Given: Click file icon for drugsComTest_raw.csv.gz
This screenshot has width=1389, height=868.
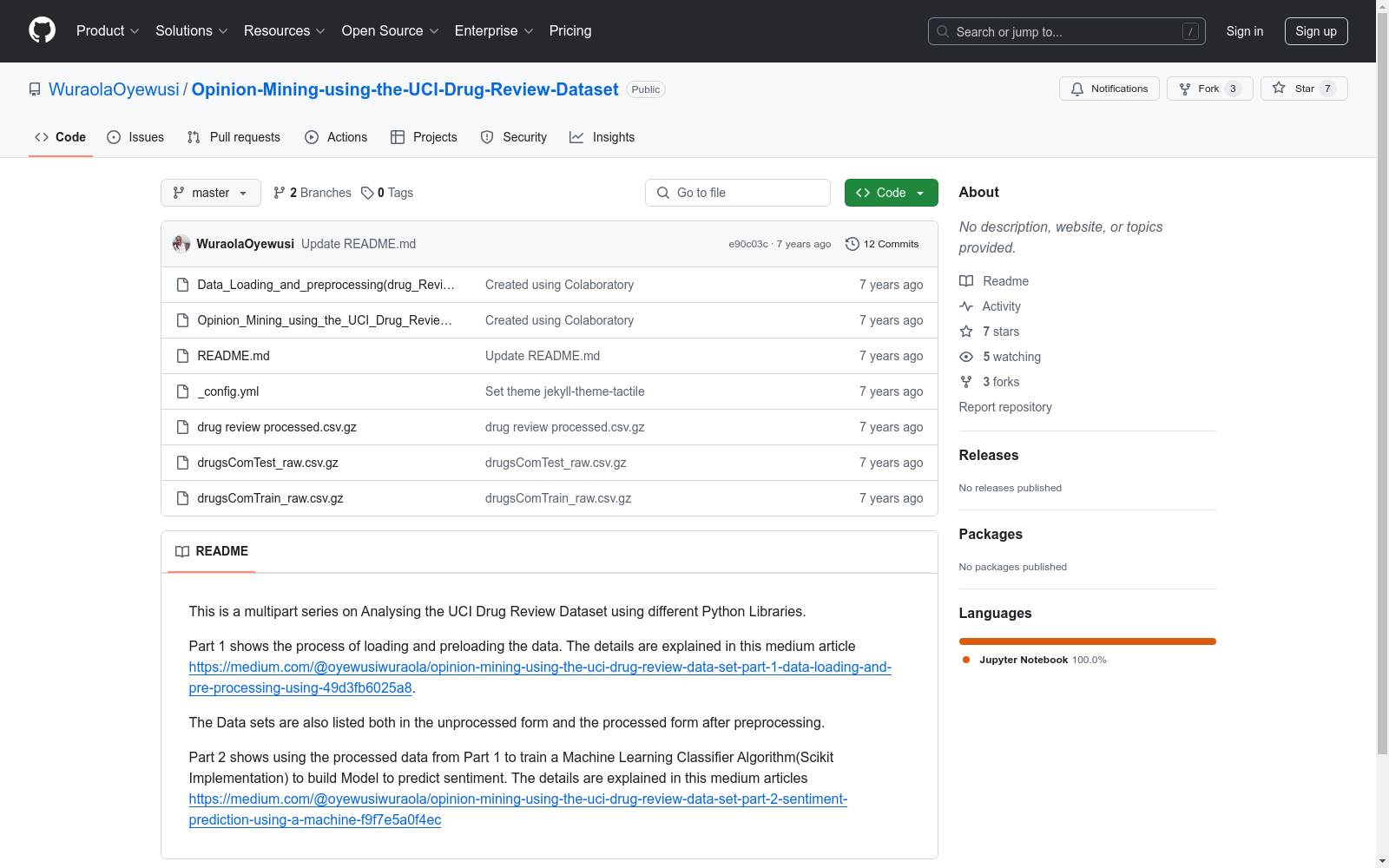Looking at the screenshot, I should (182, 463).
